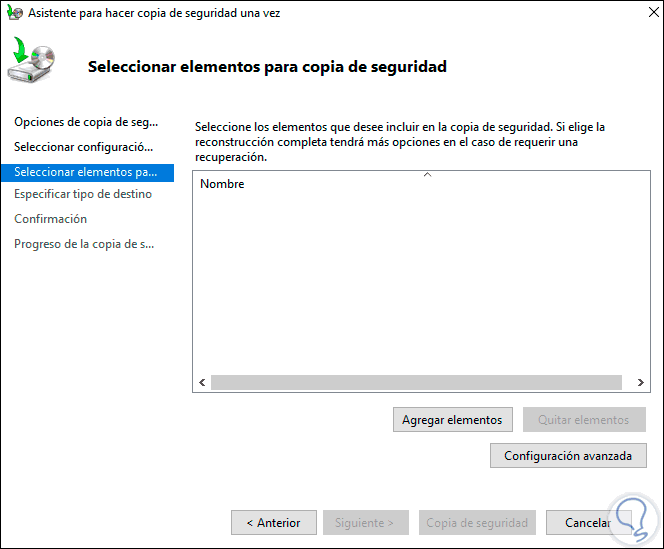Click the heading 'Seleccionar elementos para copia de seguridad'

pos(267,67)
